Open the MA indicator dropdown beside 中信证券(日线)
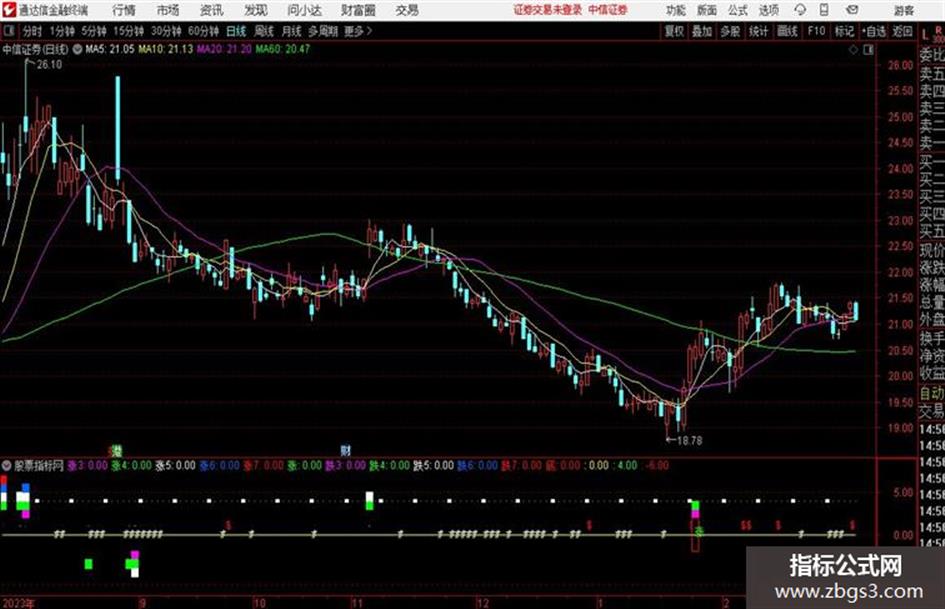The image size is (945, 609). pyautogui.click(x=77, y=49)
